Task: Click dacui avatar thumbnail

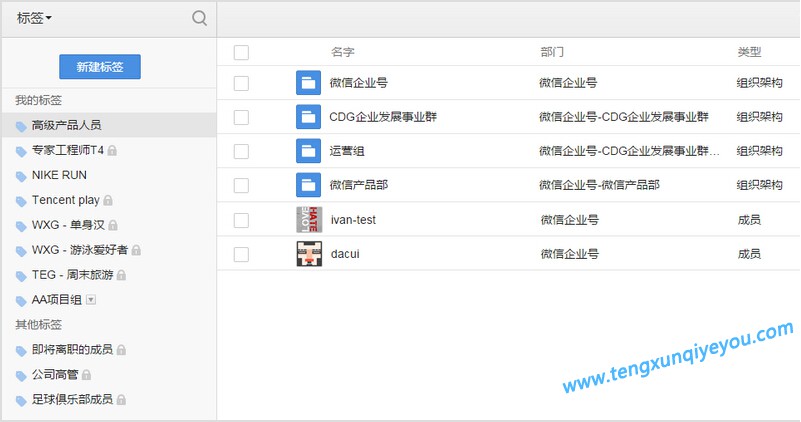Action: tap(309, 254)
